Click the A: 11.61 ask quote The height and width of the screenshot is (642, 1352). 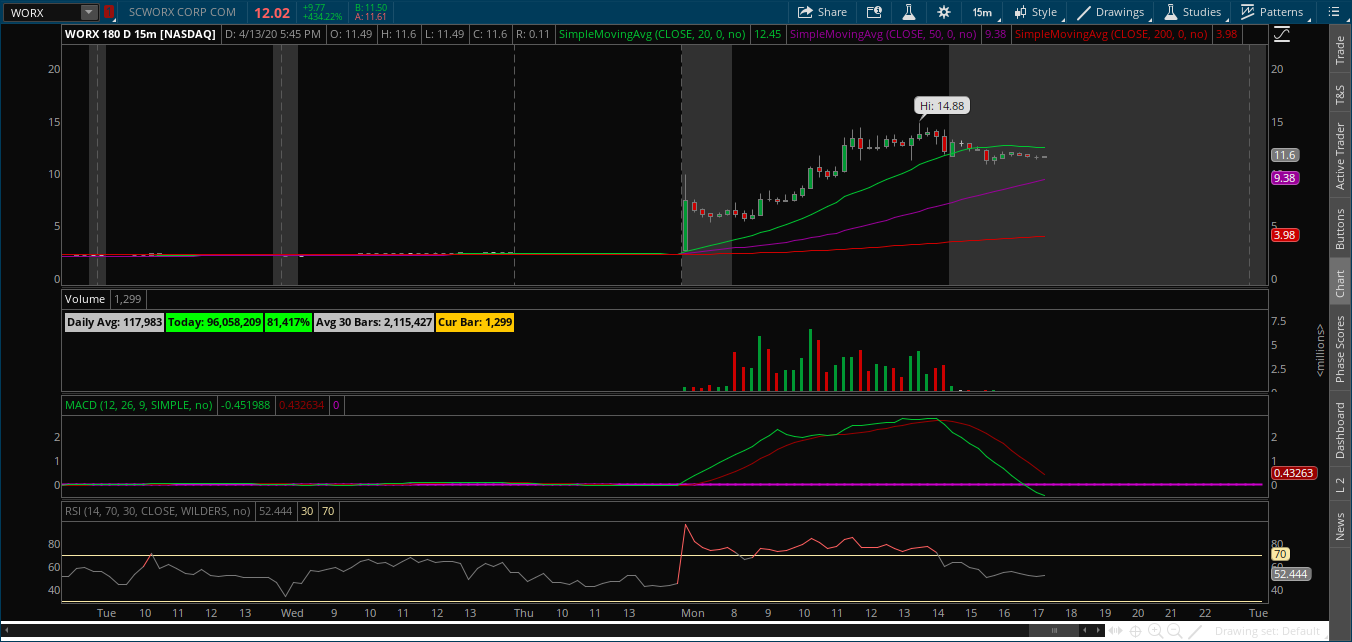(x=371, y=17)
